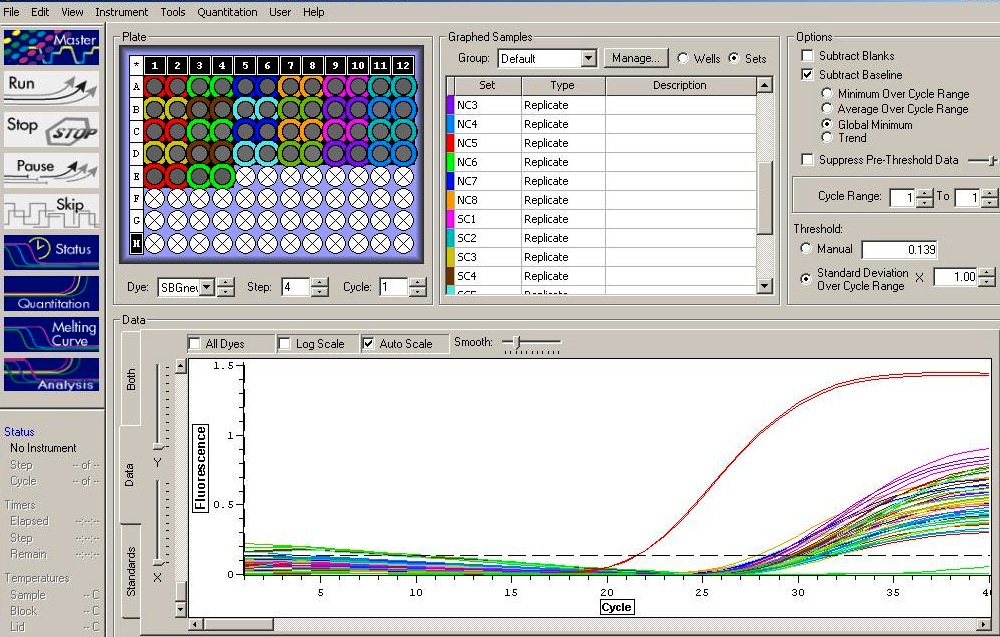Select Trend baseline option
Viewport: 1000px width, 637px height.
point(827,137)
